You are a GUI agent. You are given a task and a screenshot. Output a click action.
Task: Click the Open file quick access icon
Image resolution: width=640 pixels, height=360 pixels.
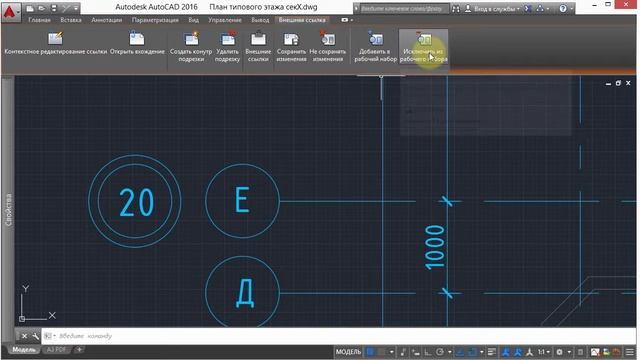[x=42, y=8]
